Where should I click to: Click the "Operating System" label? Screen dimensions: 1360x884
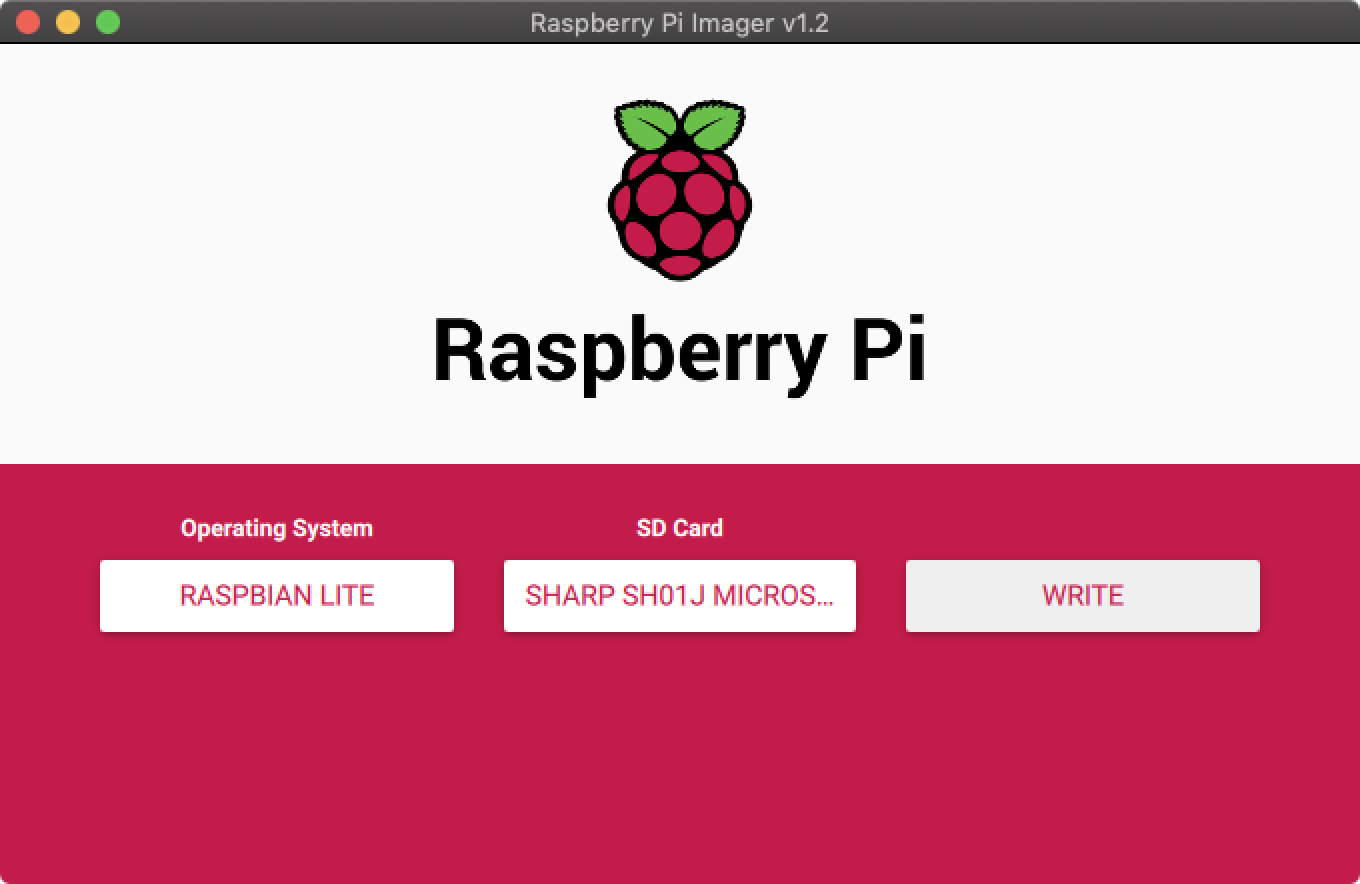pos(277,528)
